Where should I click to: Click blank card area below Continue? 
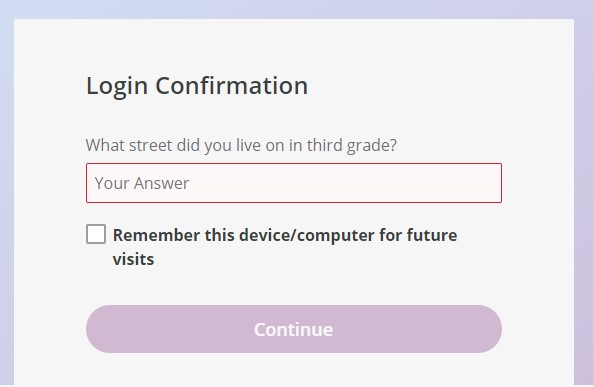pos(294,369)
